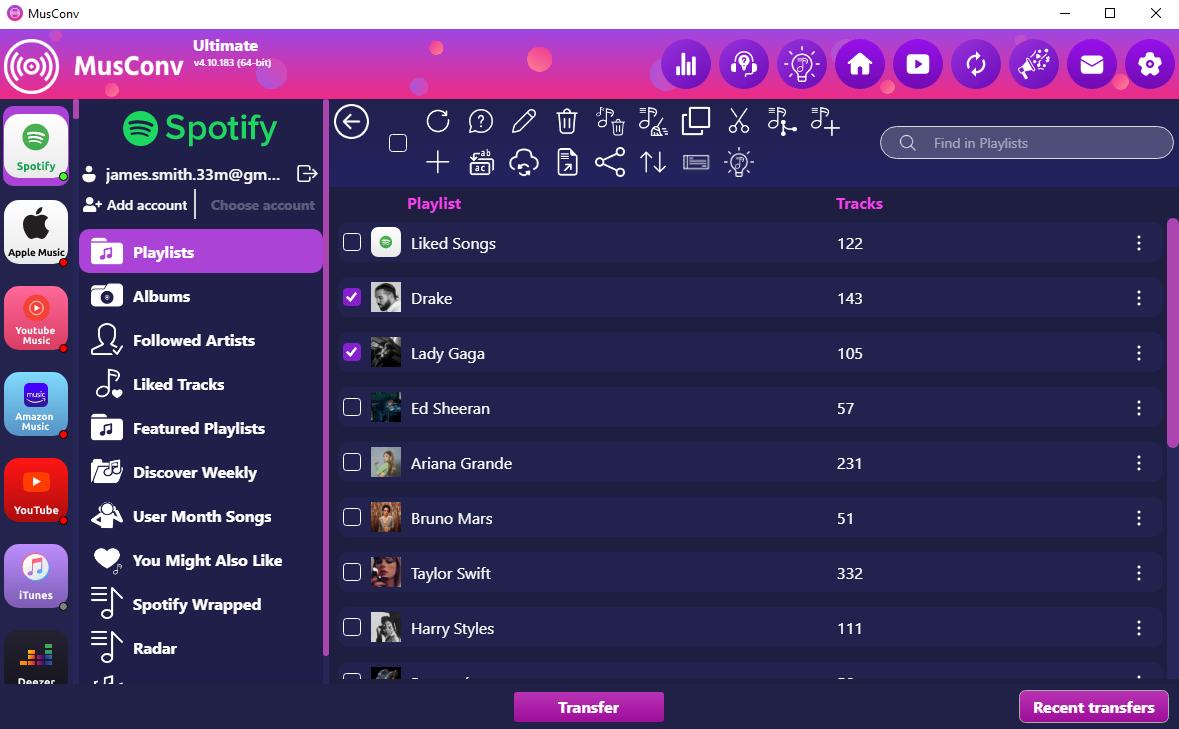
Task: Open the Drake row options menu
Action: (1138, 298)
